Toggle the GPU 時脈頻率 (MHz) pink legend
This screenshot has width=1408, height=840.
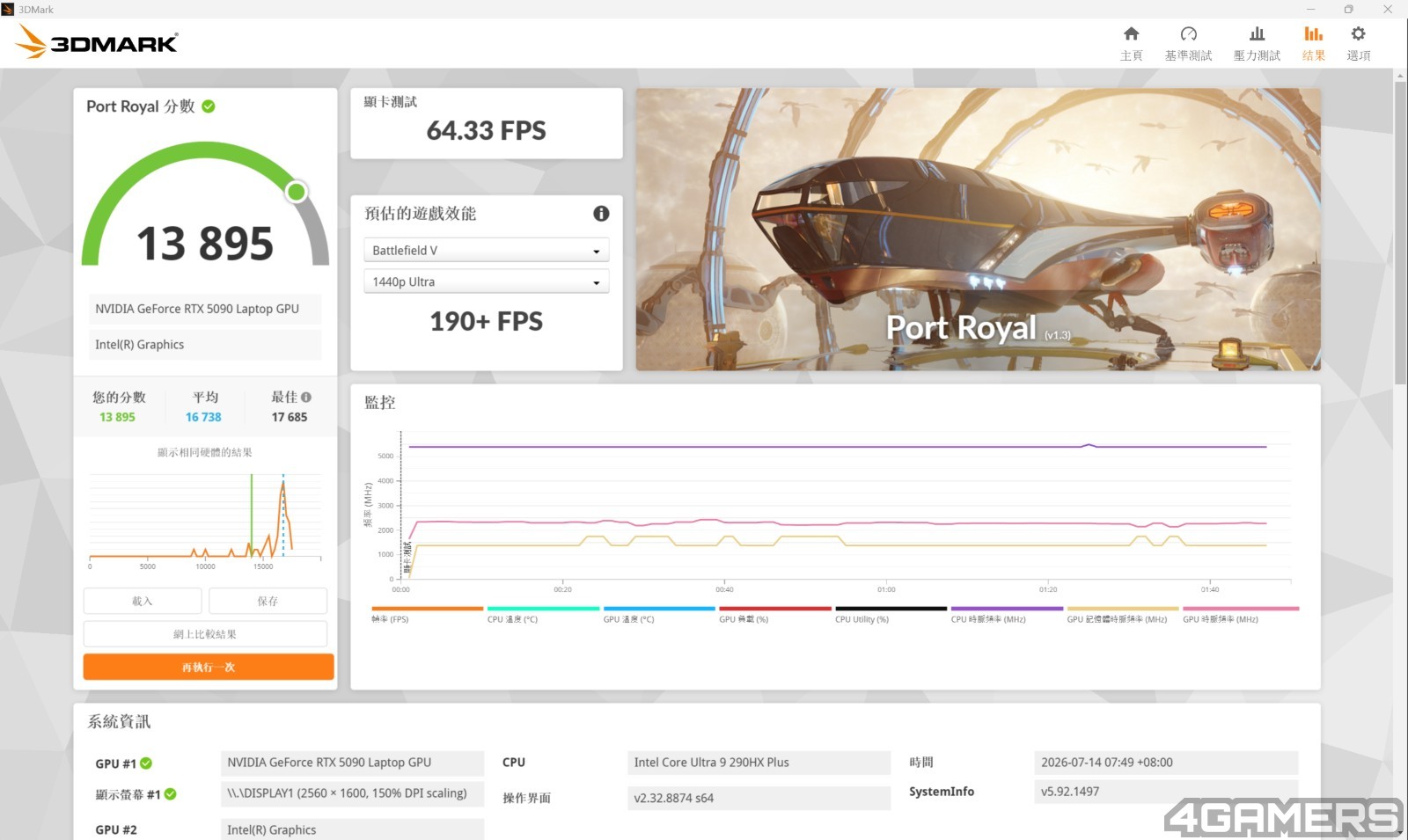(x=1241, y=614)
